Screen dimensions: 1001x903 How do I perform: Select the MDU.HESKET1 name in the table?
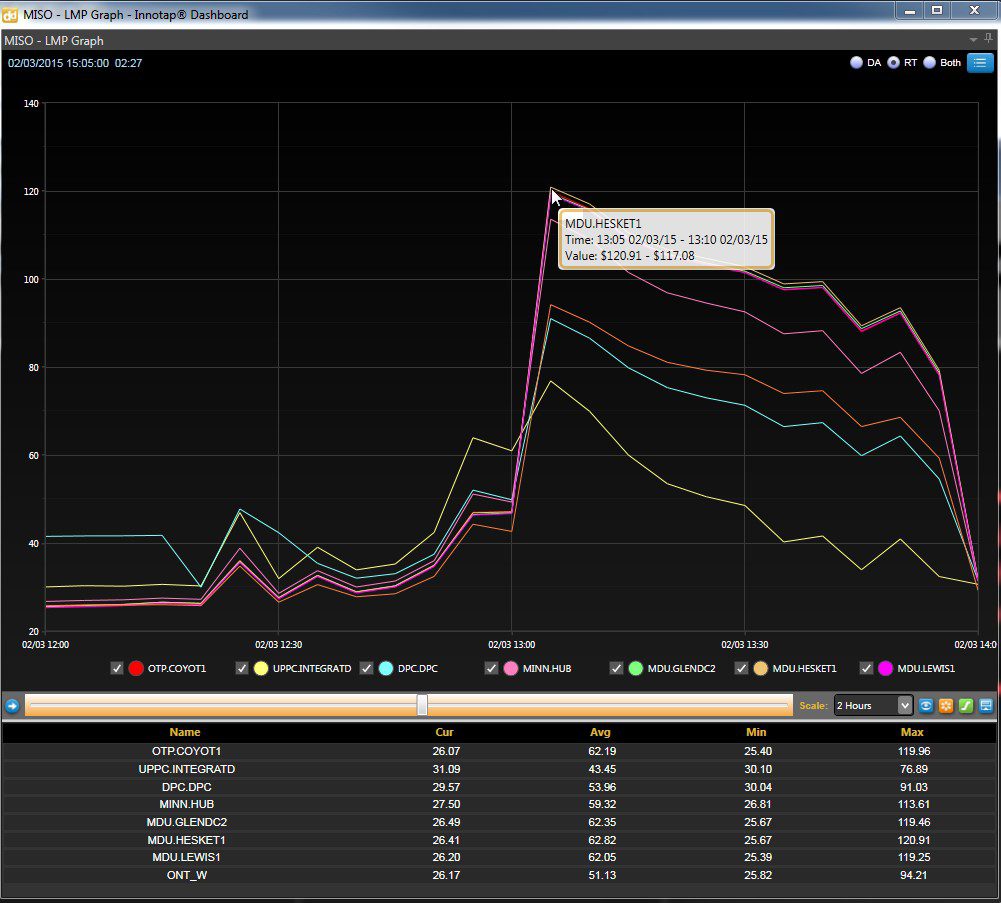(x=186, y=840)
